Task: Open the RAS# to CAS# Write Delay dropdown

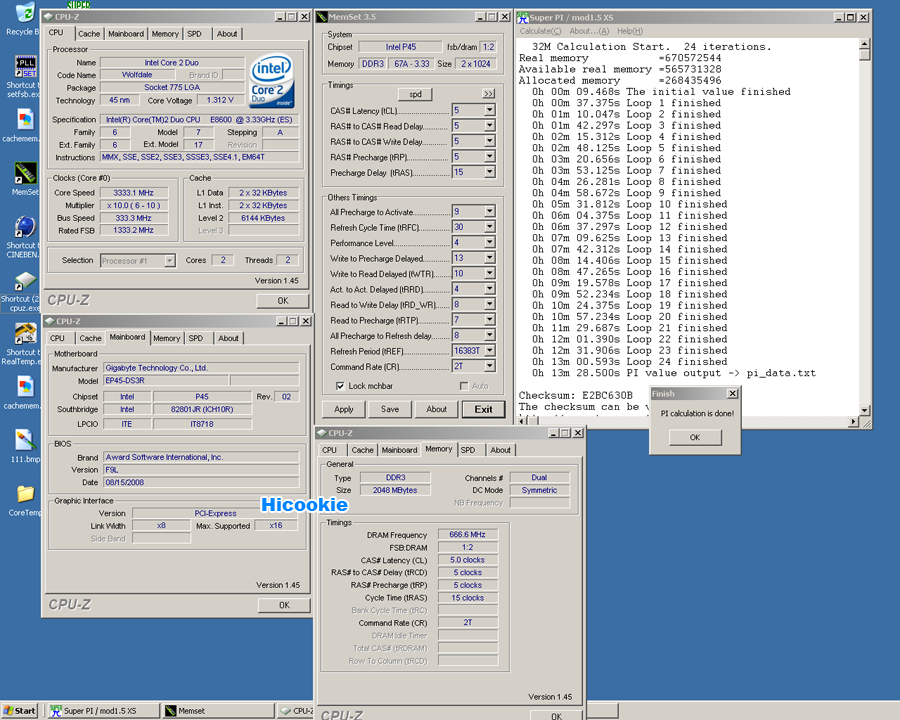Action: (490, 141)
